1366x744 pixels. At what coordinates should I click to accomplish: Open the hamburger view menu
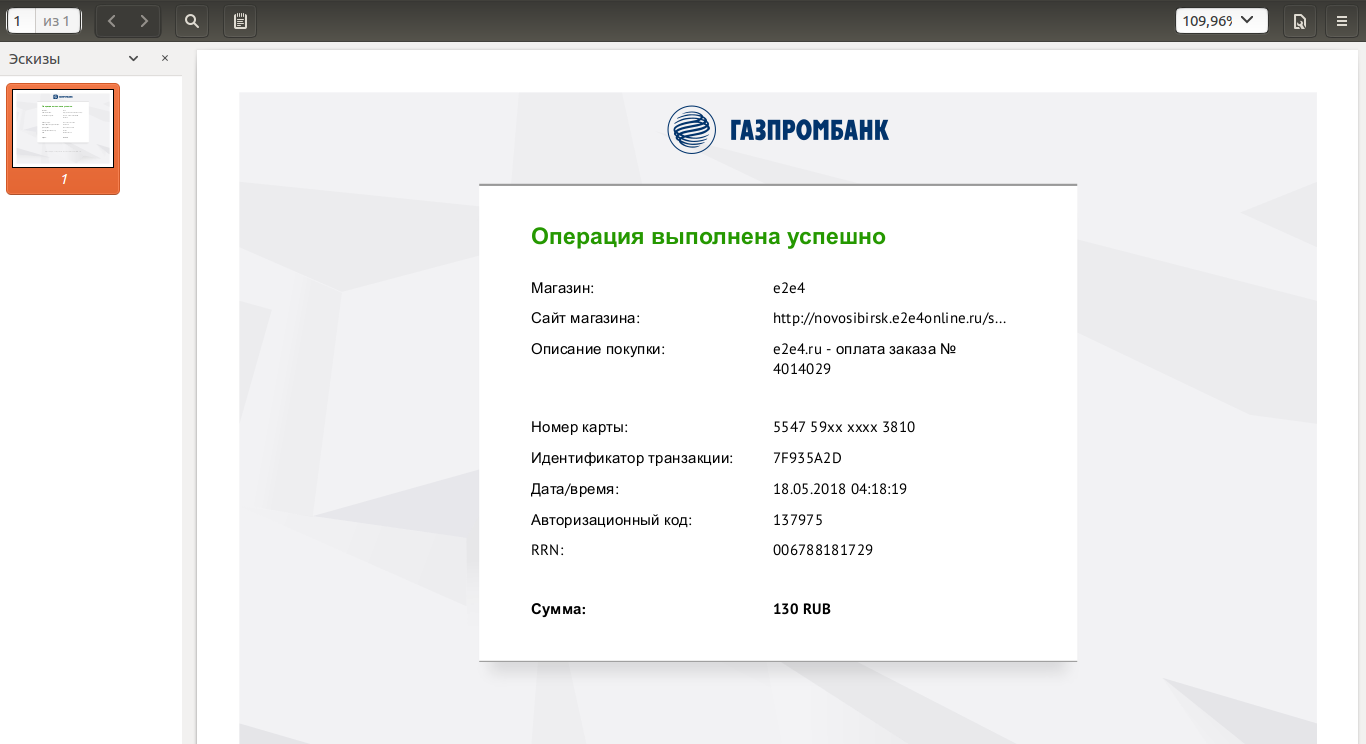coord(1341,20)
